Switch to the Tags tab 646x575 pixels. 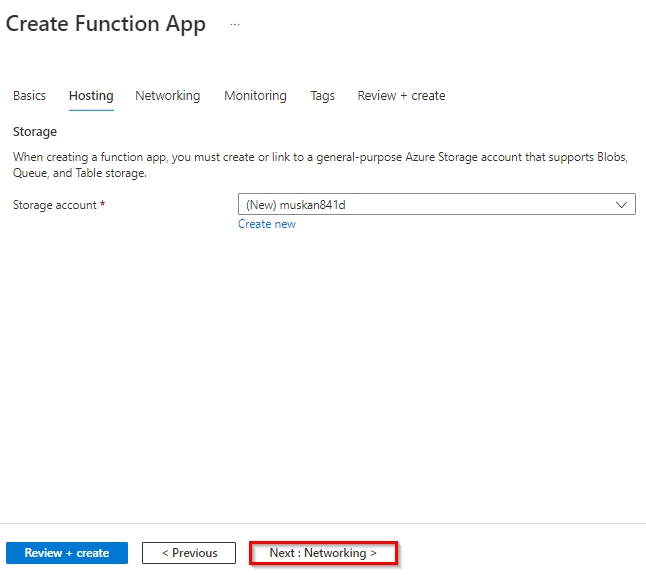322,96
